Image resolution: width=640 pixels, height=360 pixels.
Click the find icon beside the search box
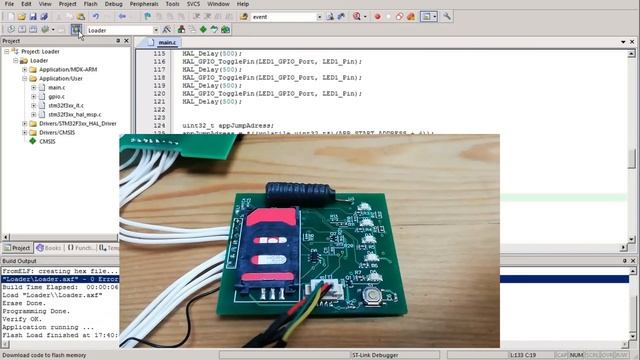330,17
